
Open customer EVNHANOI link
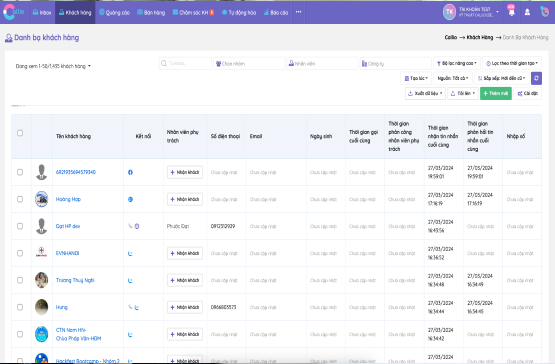[x=67, y=253]
